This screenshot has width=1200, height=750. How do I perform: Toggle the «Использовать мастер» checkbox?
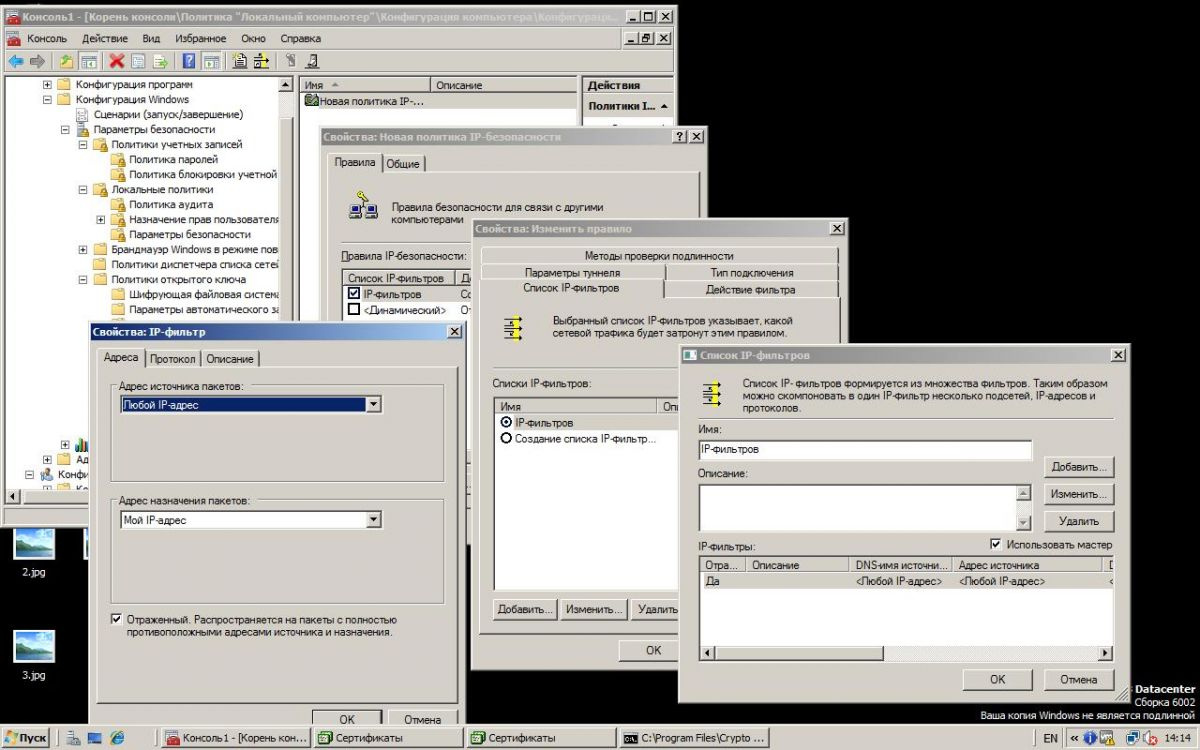point(997,545)
